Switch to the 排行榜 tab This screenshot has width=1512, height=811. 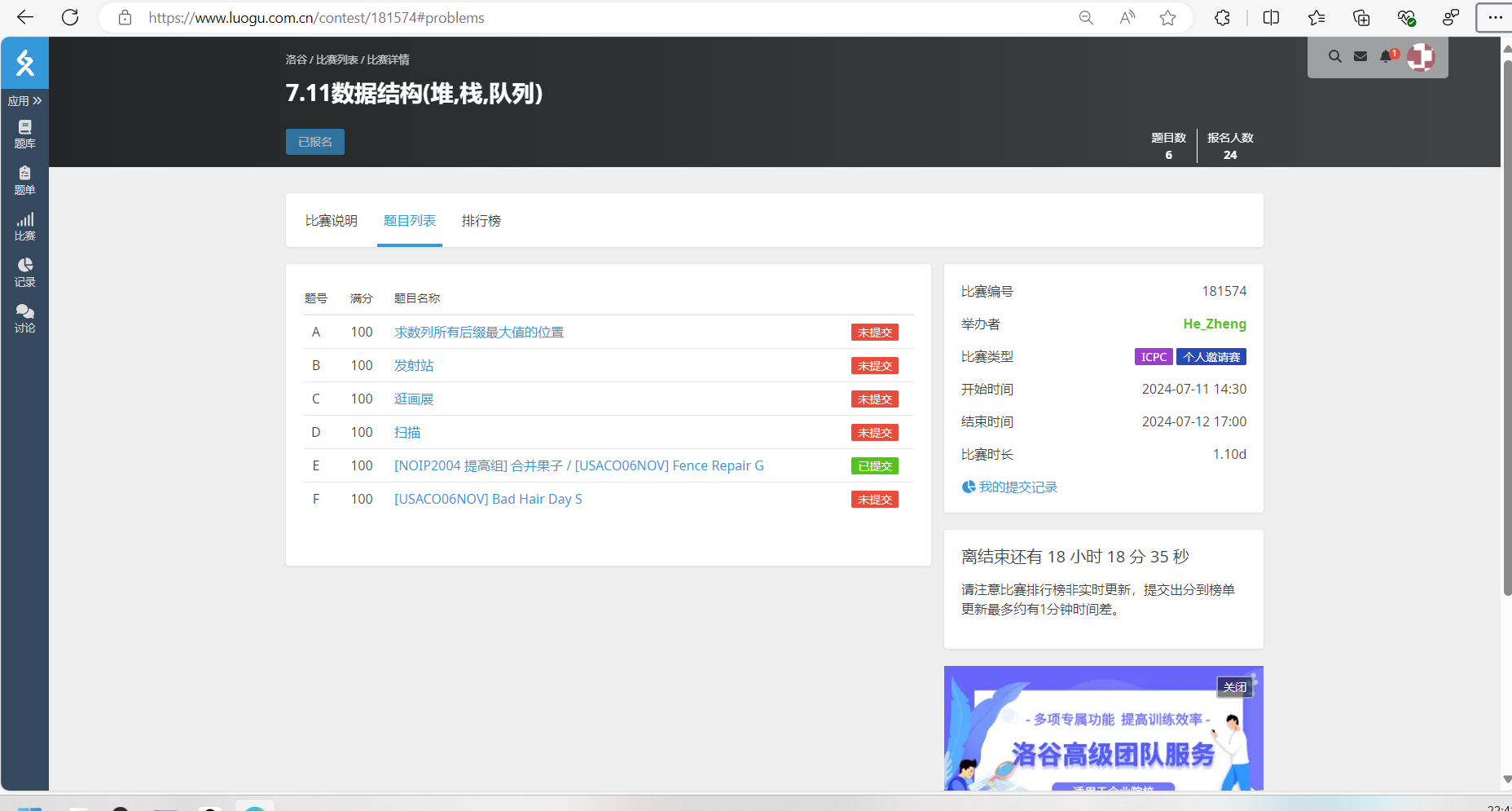click(481, 221)
